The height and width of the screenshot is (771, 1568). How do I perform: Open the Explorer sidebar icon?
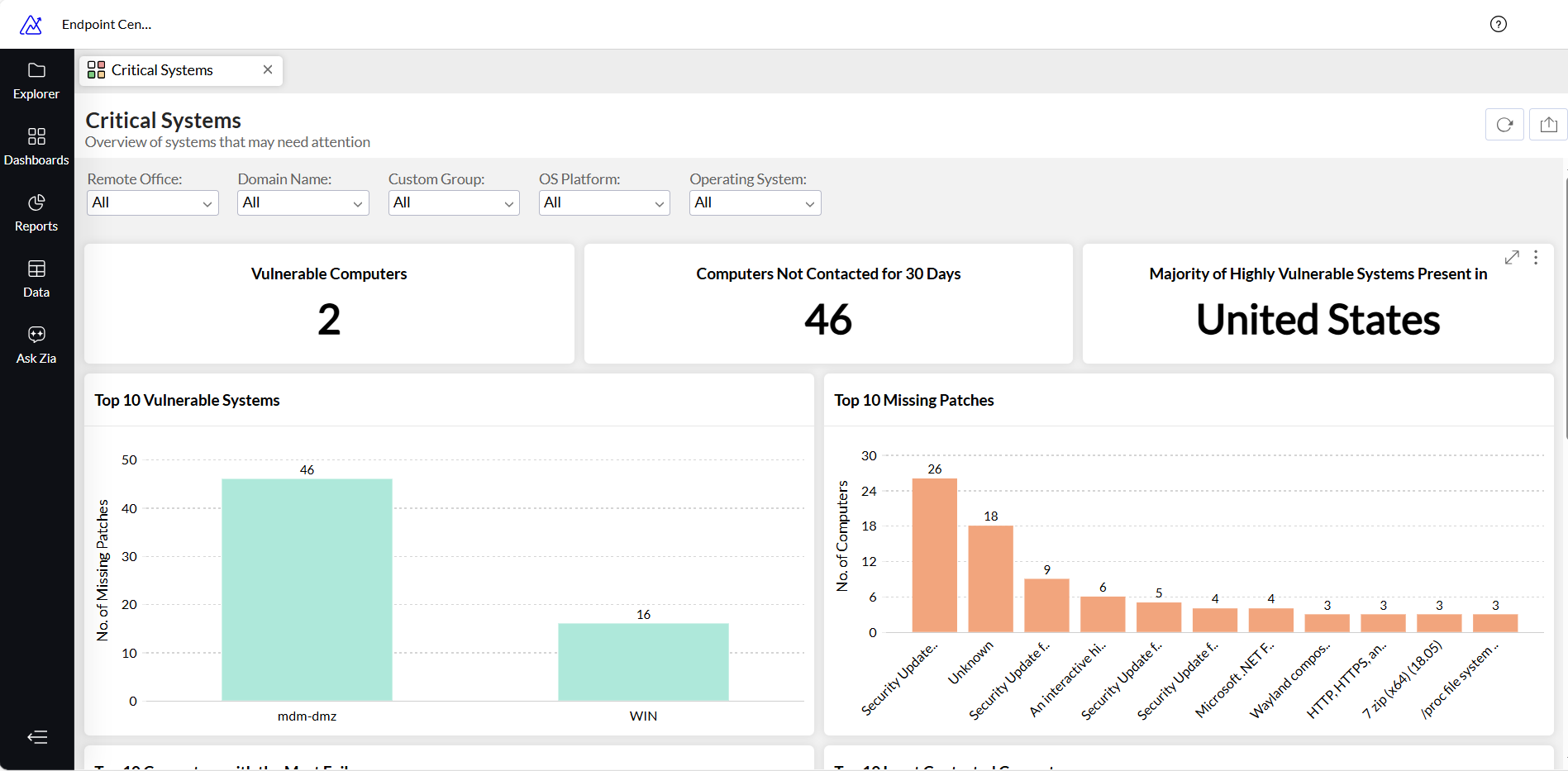(x=36, y=81)
